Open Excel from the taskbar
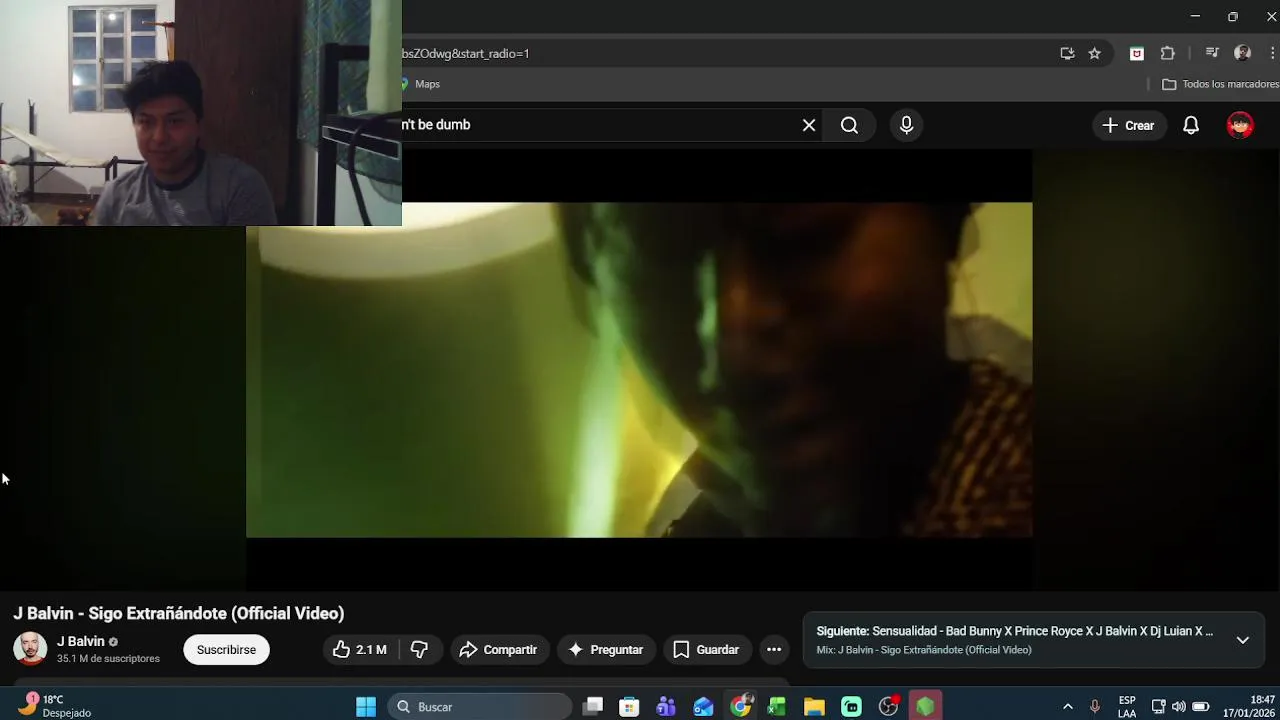1280x720 pixels. click(x=777, y=707)
